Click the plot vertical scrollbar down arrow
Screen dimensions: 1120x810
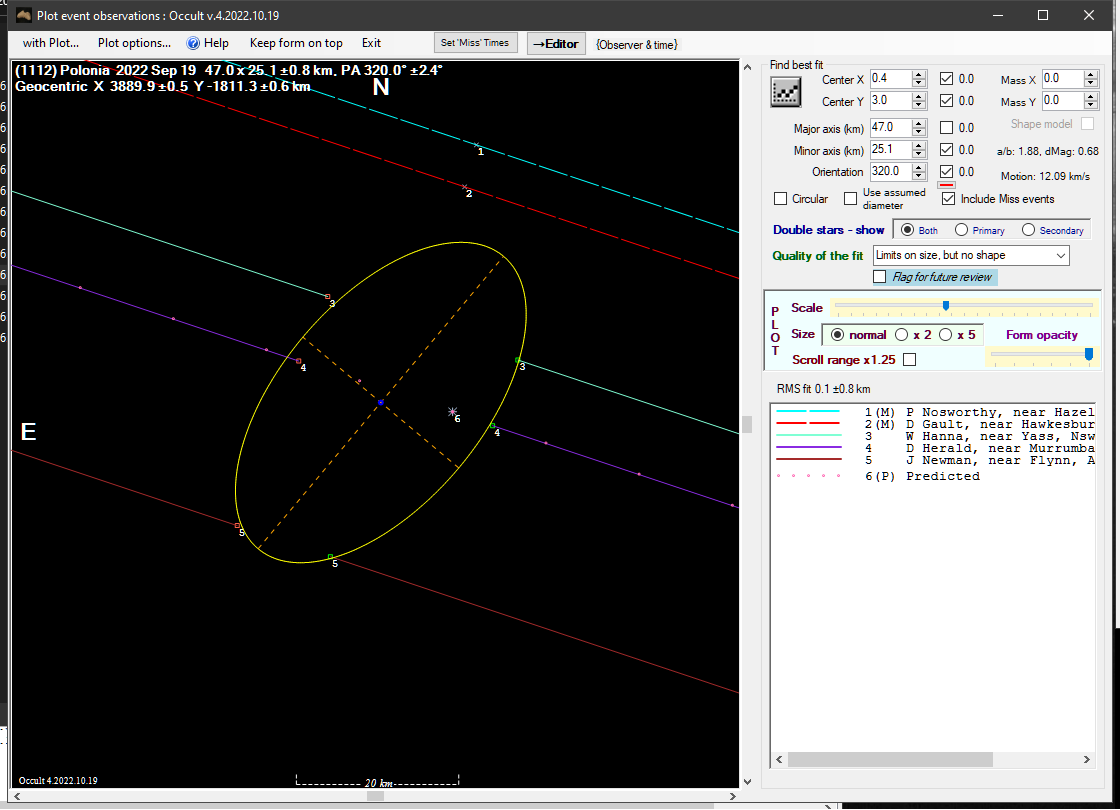click(x=747, y=781)
